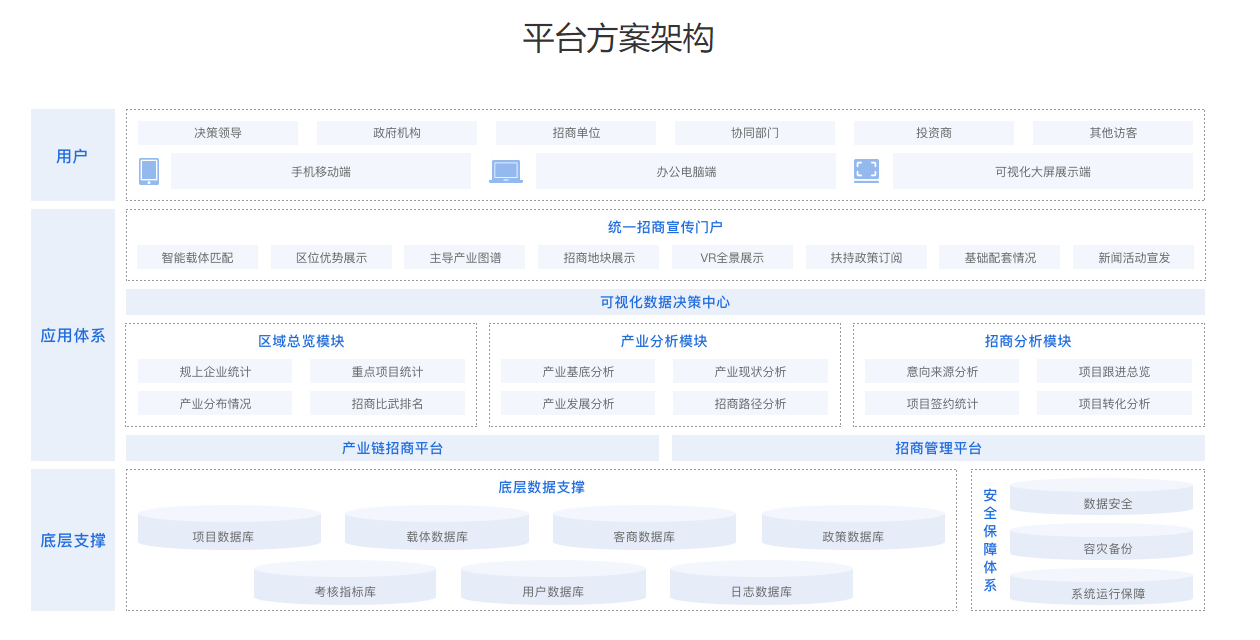Select the 用户 section tab

click(x=73, y=156)
